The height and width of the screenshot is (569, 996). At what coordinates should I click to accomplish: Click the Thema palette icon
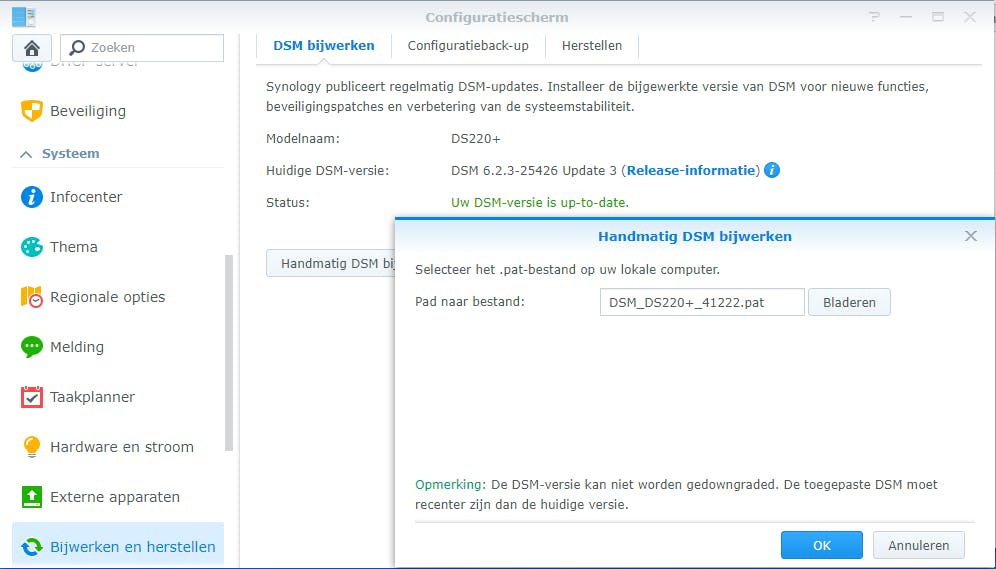click(x=31, y=246)
